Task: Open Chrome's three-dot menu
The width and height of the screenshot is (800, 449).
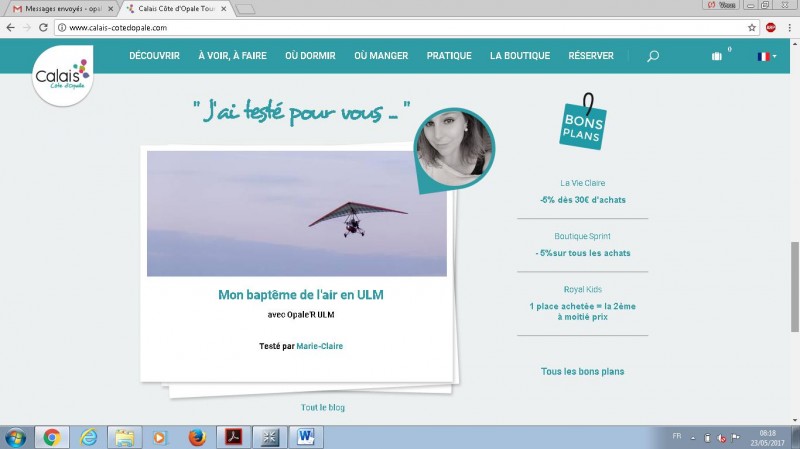Action: pos(789,27)
